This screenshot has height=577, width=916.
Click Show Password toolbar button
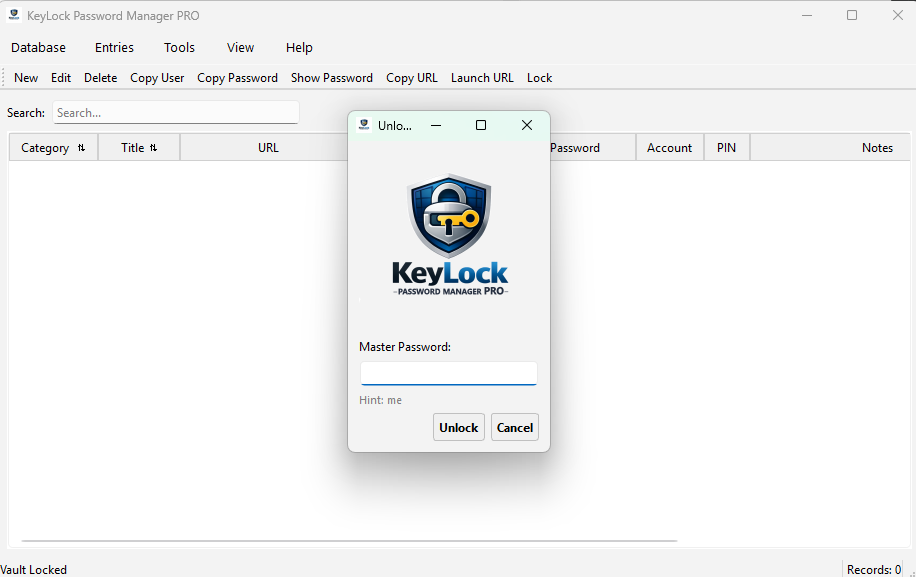[x=332, y=78]
